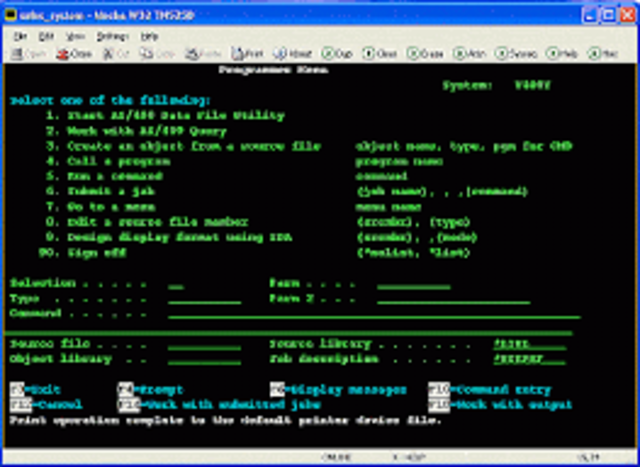Screen dimensions: 640x467
Task: Click option 9 Design display format using SDA
Action: [x=169, y=237]
